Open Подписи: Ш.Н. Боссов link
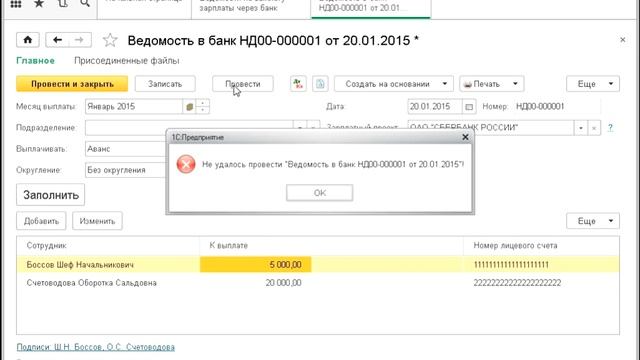 pos(96,347)
